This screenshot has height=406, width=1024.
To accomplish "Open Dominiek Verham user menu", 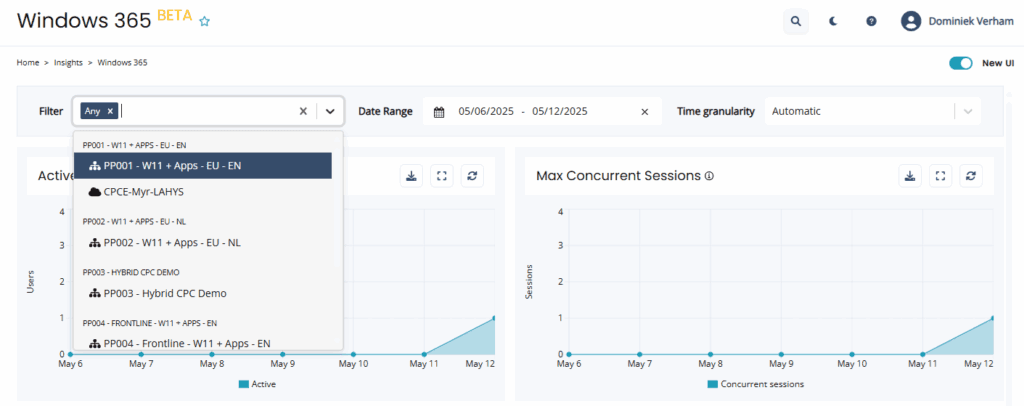I will coord(957,20).
